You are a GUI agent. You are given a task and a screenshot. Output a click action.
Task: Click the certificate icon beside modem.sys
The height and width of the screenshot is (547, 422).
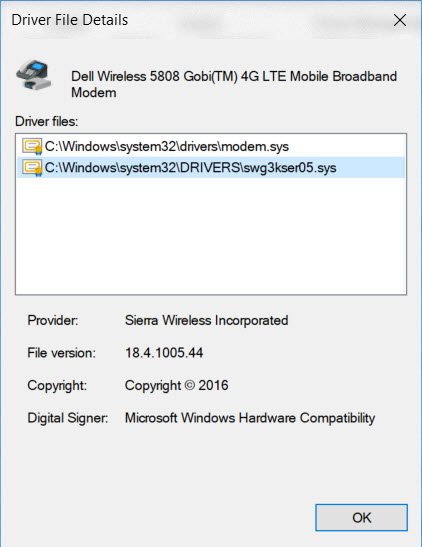click(32, 147)
